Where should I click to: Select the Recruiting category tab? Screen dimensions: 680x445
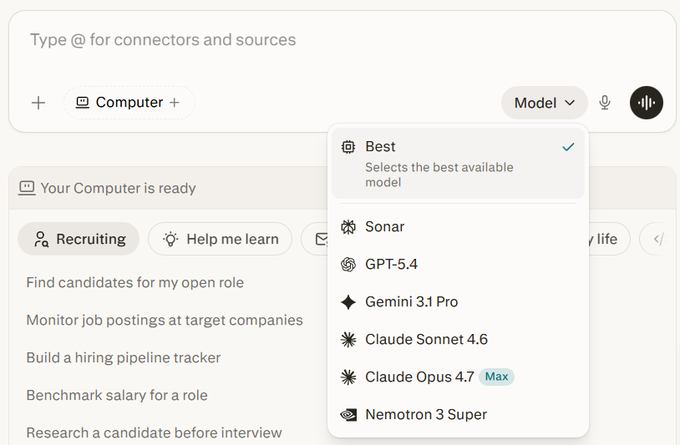pos(78,239)
